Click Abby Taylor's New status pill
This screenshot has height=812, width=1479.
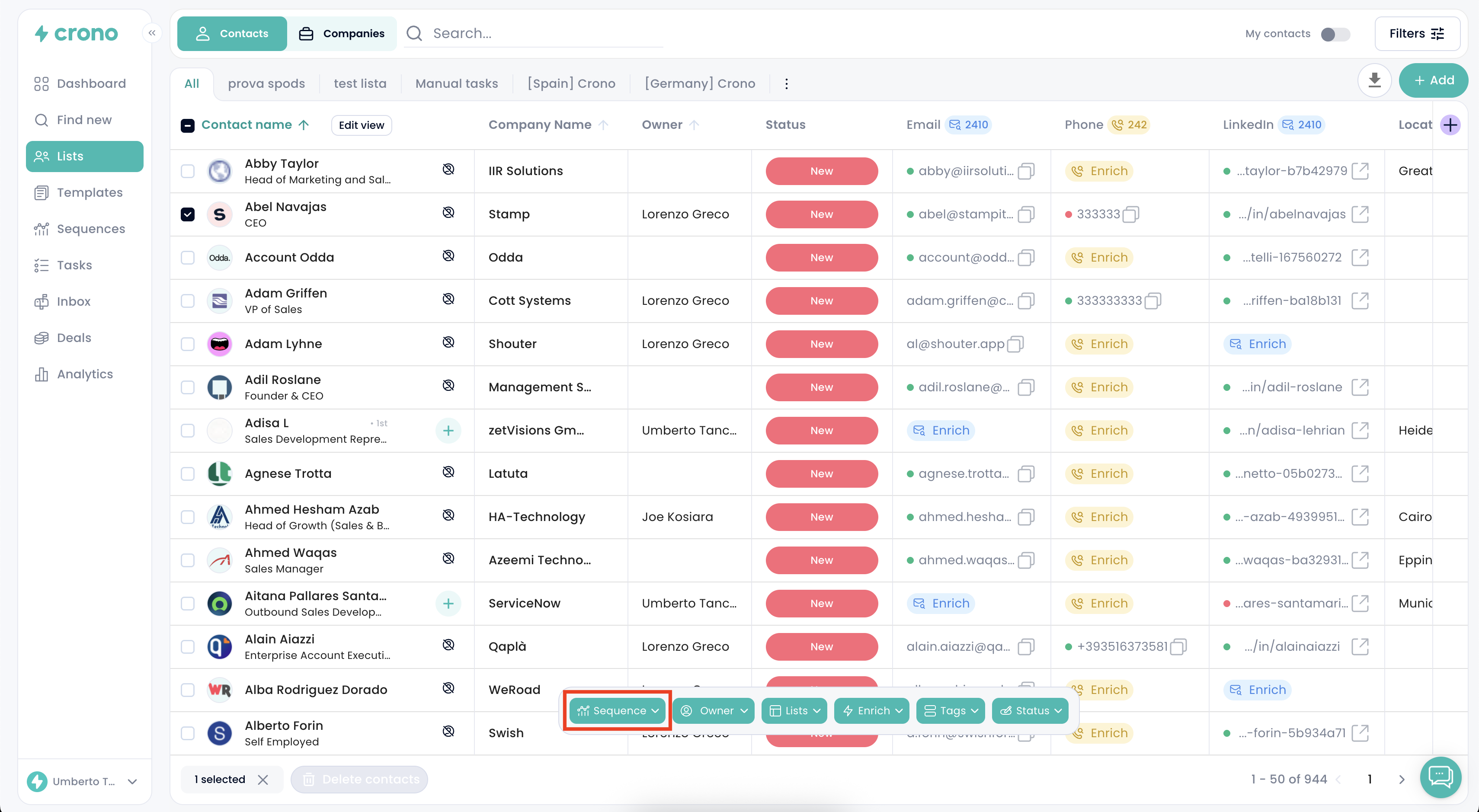point(821,171)
